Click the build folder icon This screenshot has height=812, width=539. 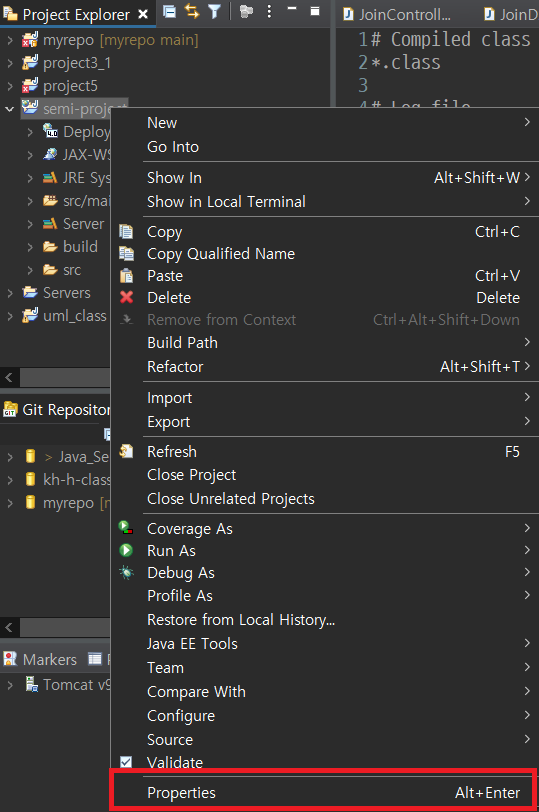(50, 246)
